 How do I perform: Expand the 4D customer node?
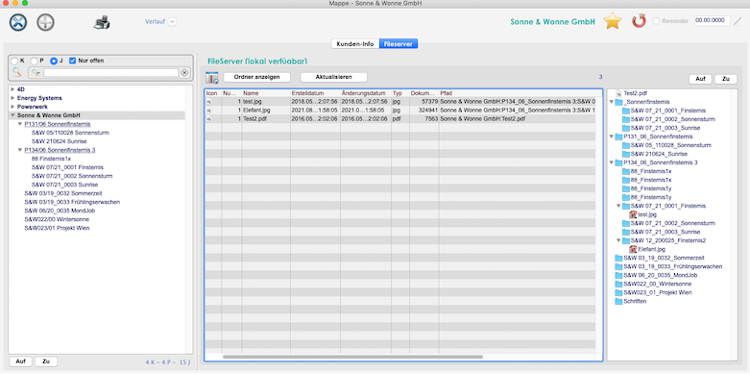pyautogui.click(x=12, y=89)
